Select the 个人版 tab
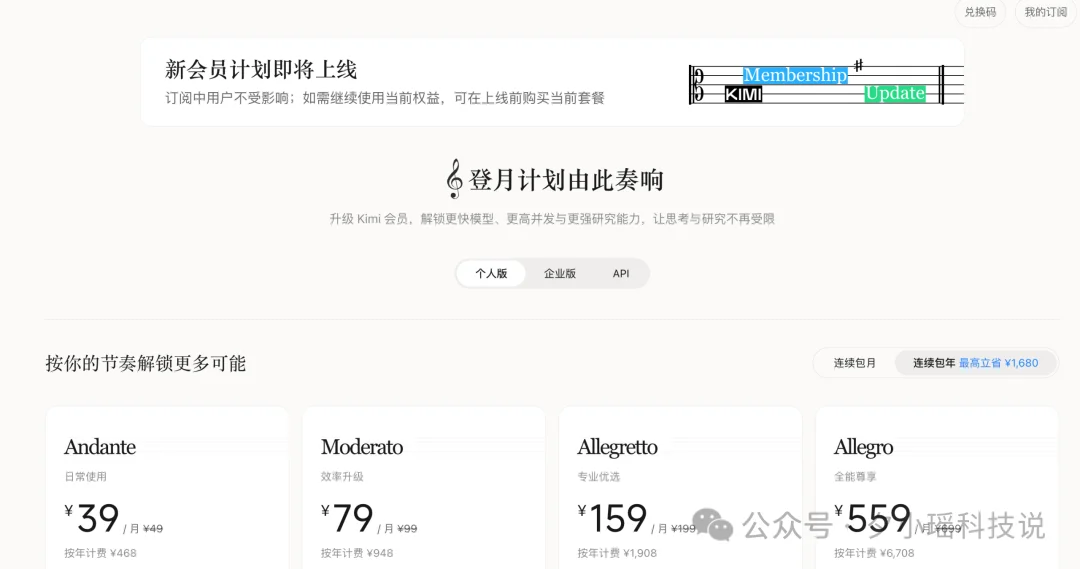1080x569 pixels. tap(491, 273)
